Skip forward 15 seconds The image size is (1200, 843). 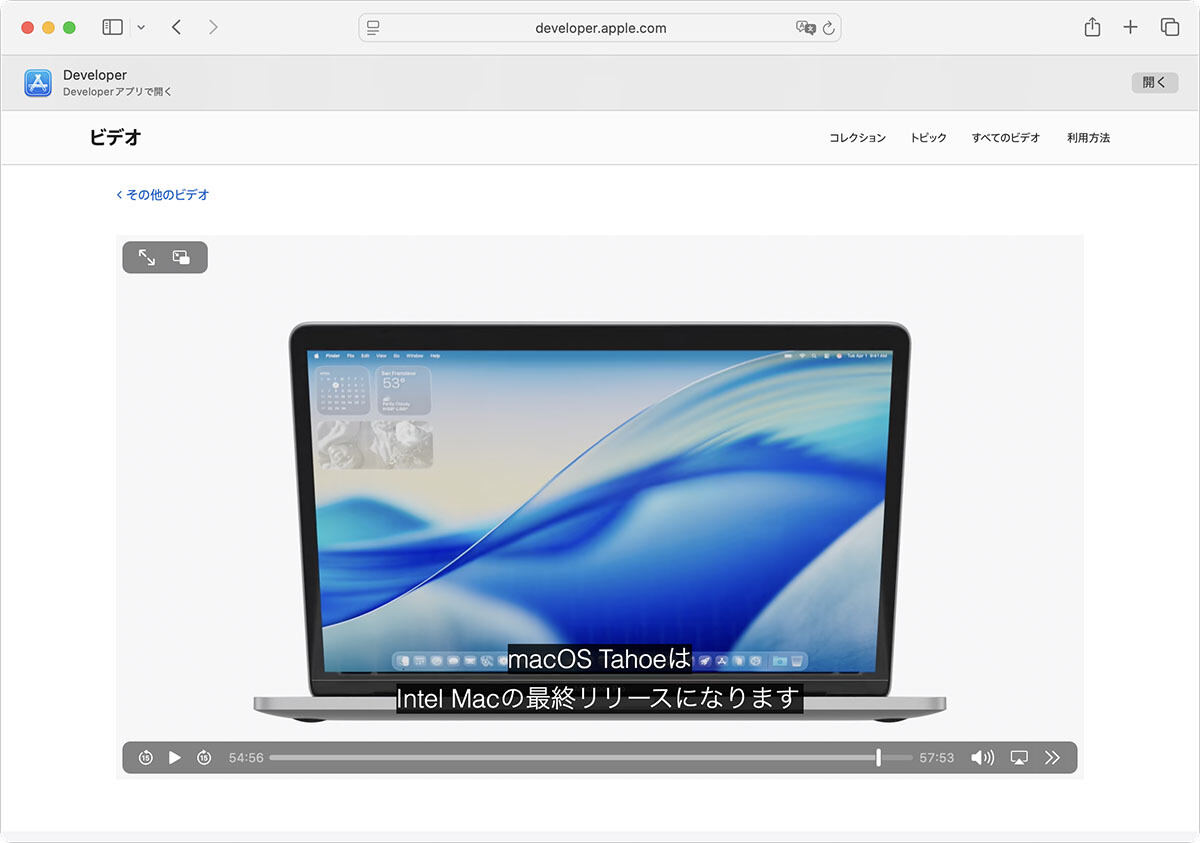pos(204,758)
